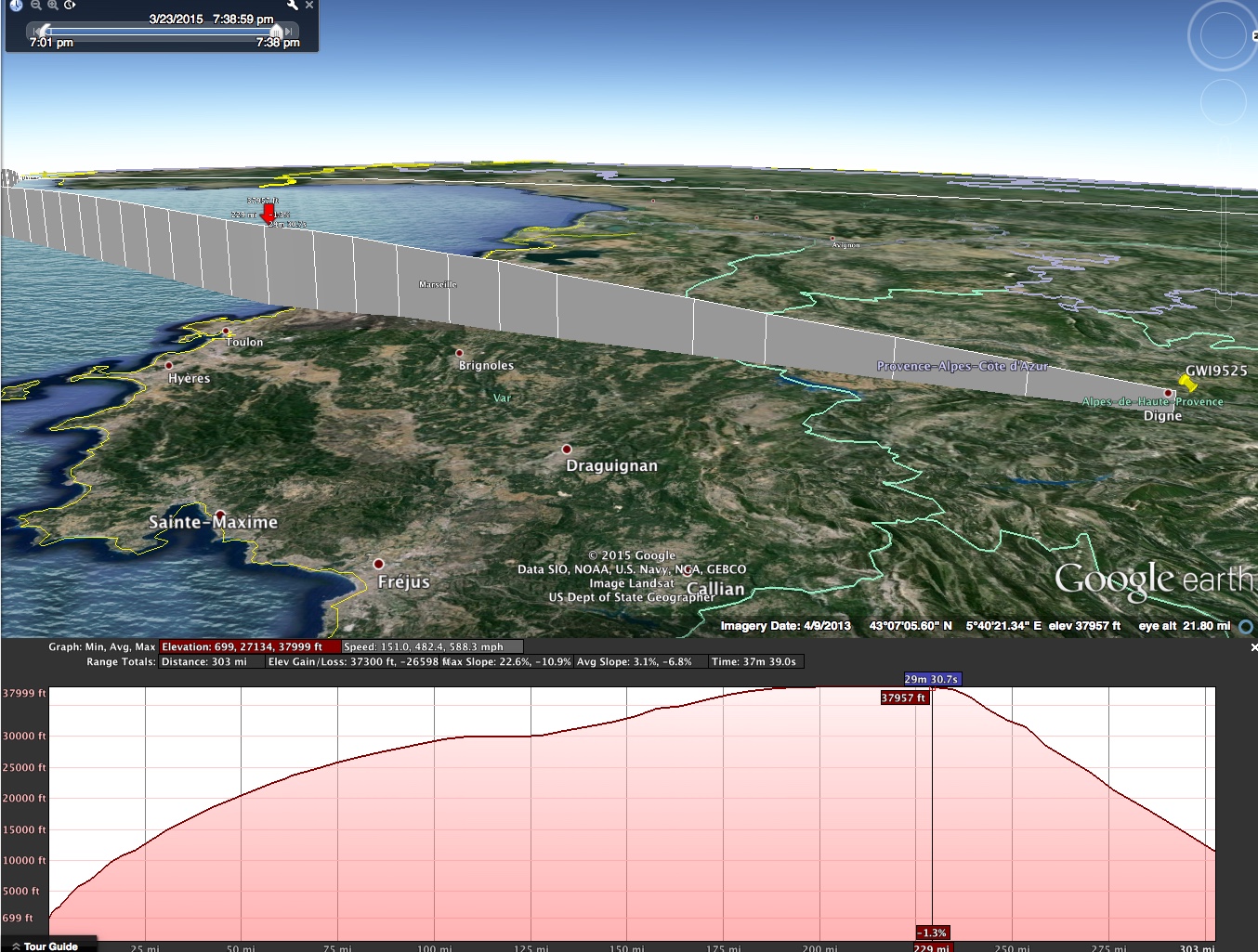Click the Move joystick navigation control
The image size is (1258, 952).
(x=1223, y=102)
